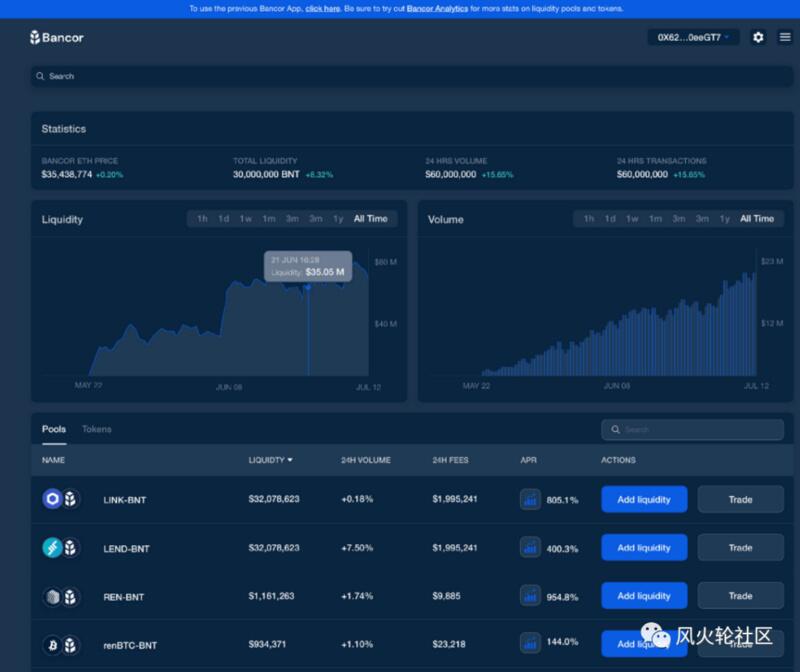Click the REN token icon
Image resolution: width=800 pixels, height=672 pixels.
tap(52, 596)
